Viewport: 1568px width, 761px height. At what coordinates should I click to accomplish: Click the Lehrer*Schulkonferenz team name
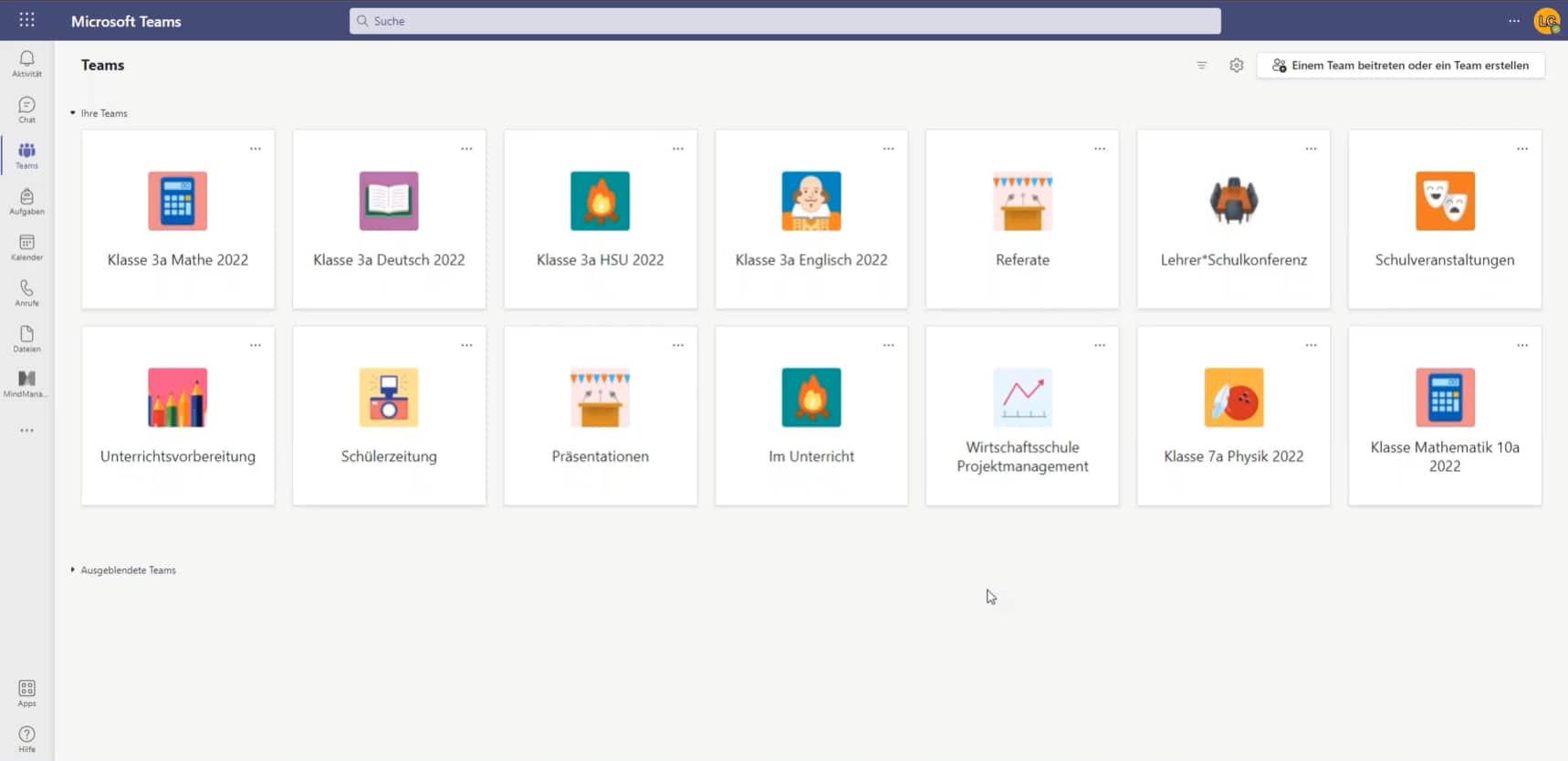[1233, 260]
